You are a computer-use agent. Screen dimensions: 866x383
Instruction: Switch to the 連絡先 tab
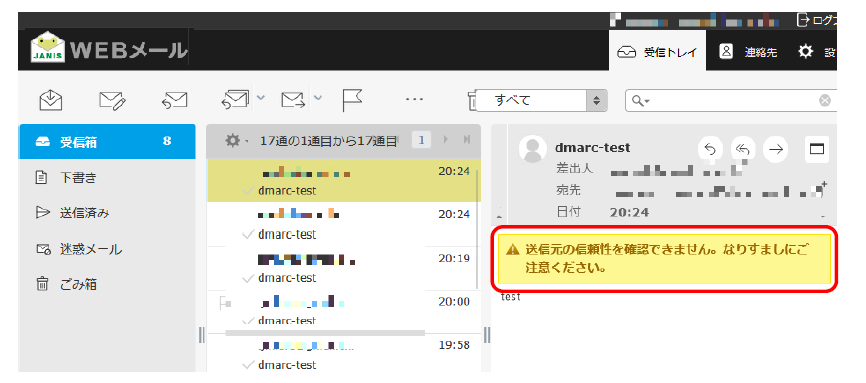click(748, 53)
